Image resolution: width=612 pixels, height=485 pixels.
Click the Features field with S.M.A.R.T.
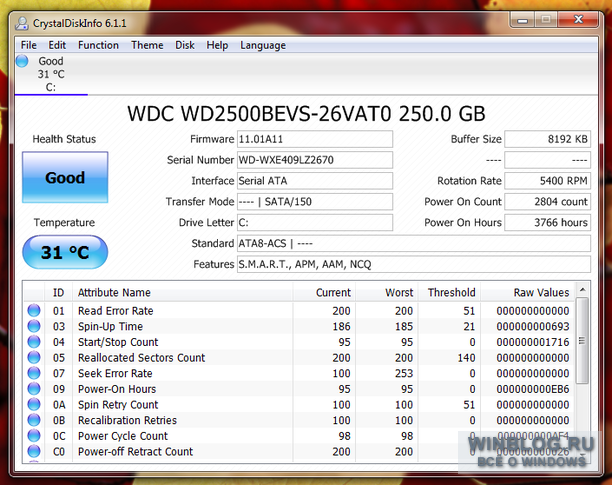click(414, 264)
